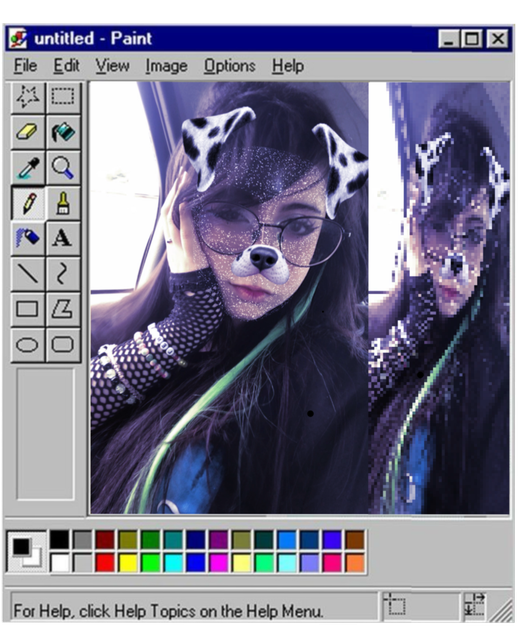Screen dimensions: 518x640
Task: Select the Polygon tool
Action: pos(62,309)
